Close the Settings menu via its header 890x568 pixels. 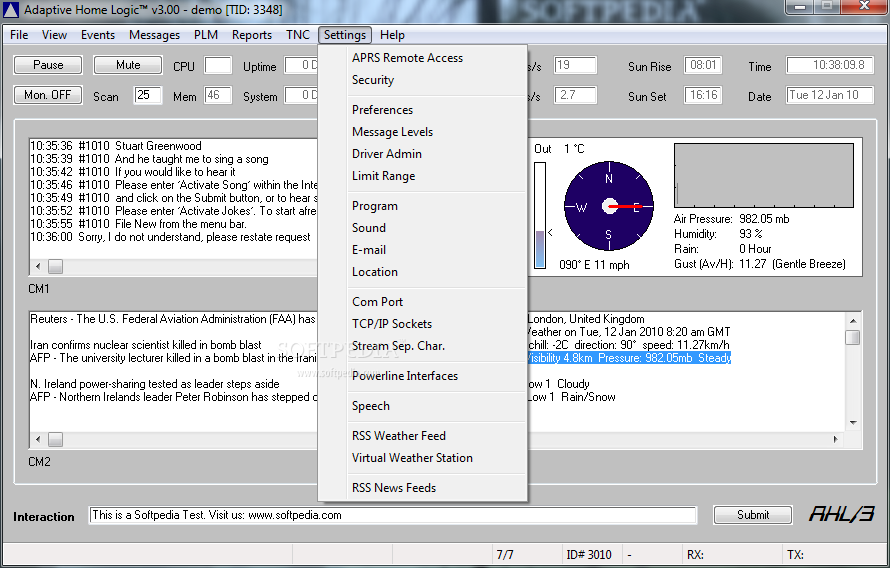[345, 35]
